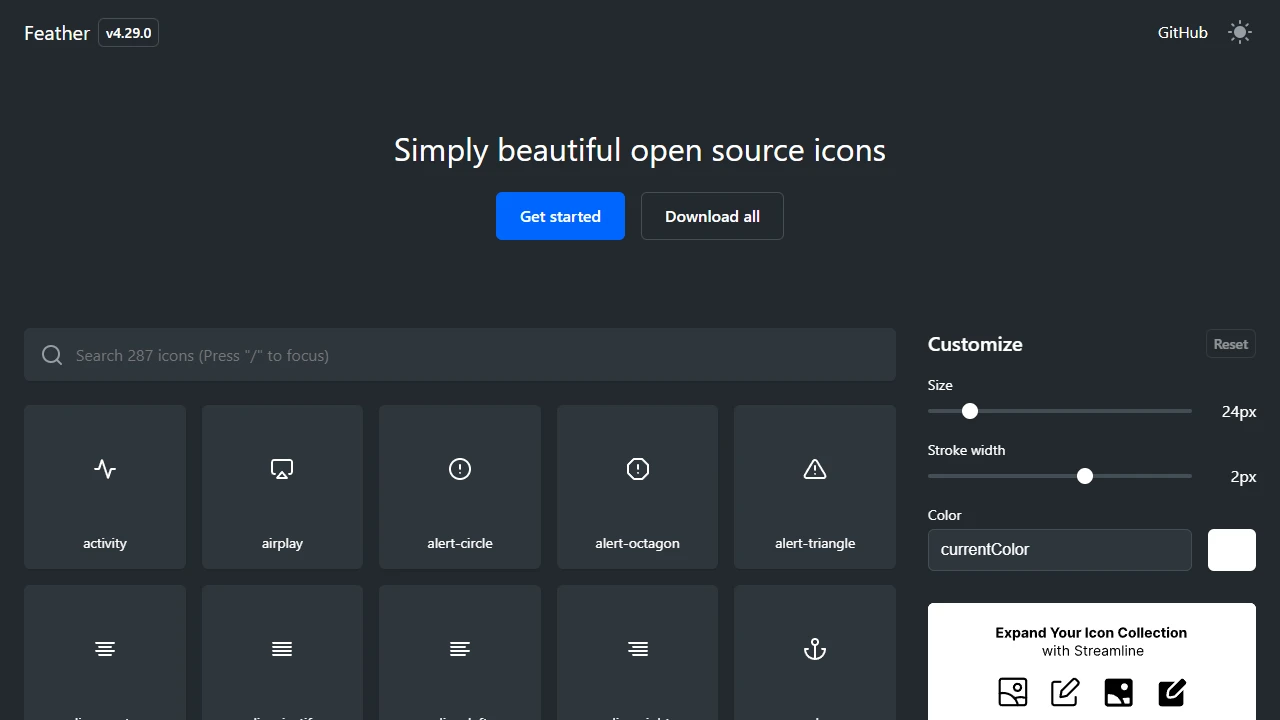Click the Stroke width slider handle
This screenshot has width=1280, height=720.
1085,476
